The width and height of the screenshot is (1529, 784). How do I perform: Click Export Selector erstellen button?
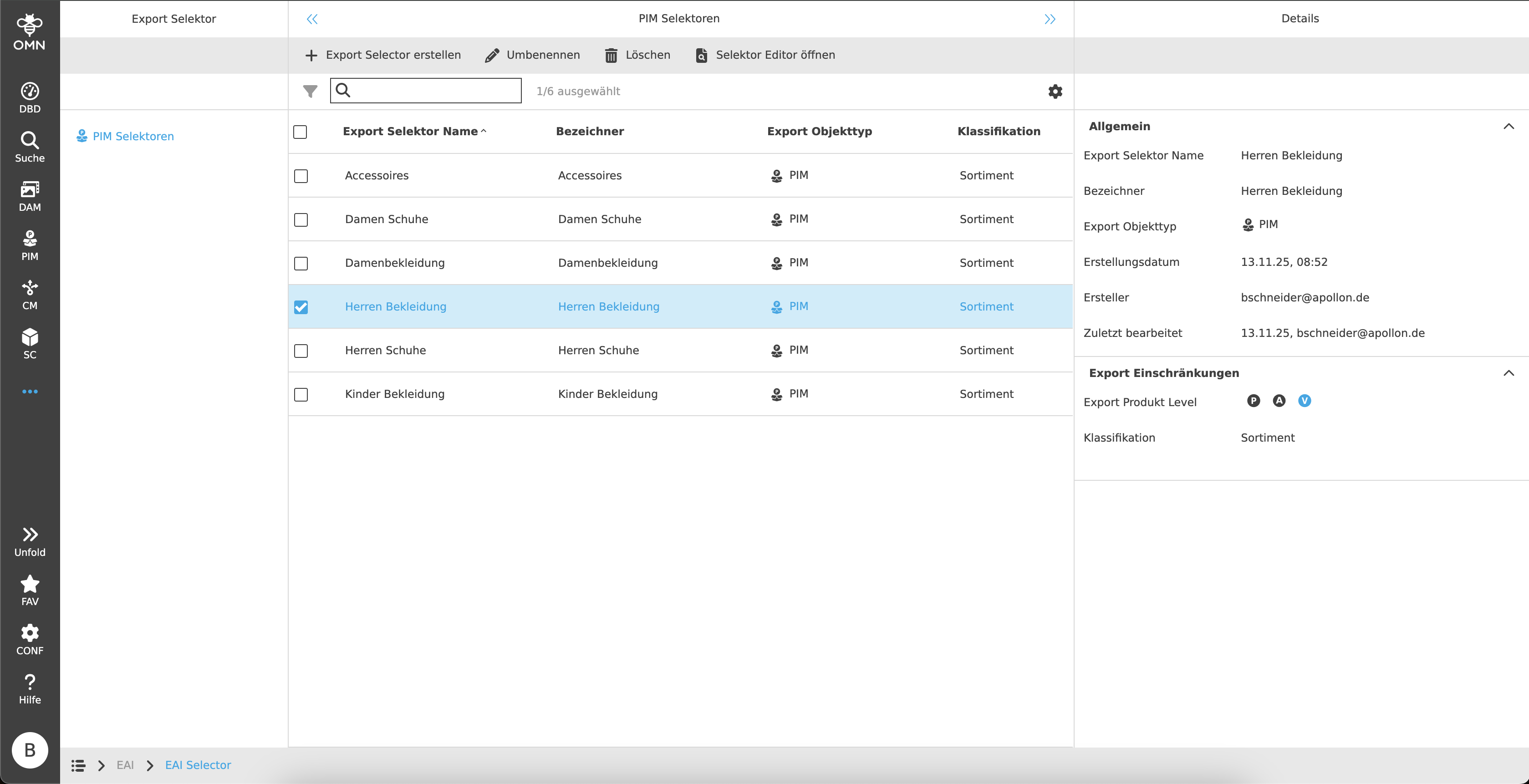tap(383, 55)
